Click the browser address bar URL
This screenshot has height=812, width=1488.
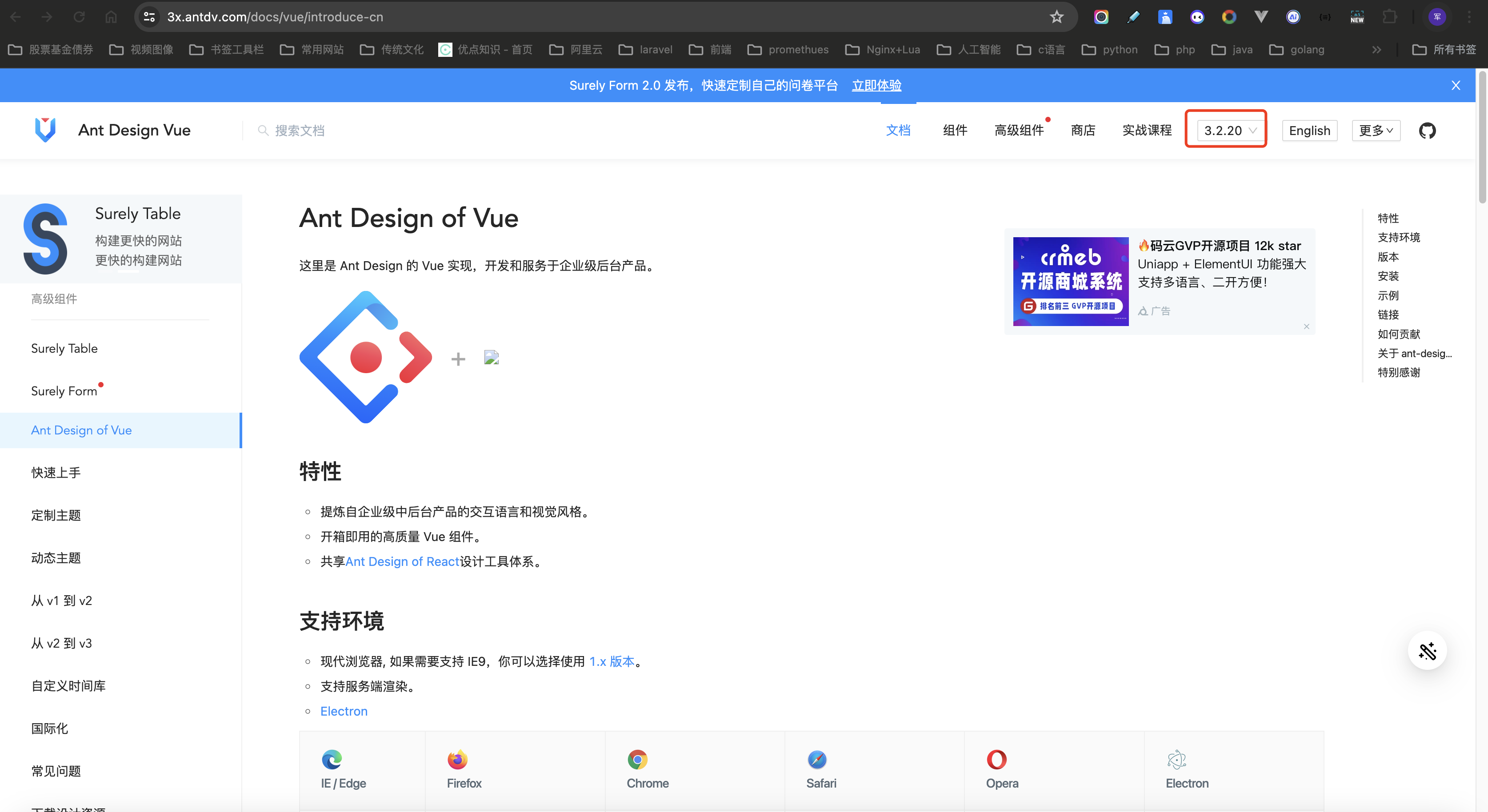pos(275,17)
